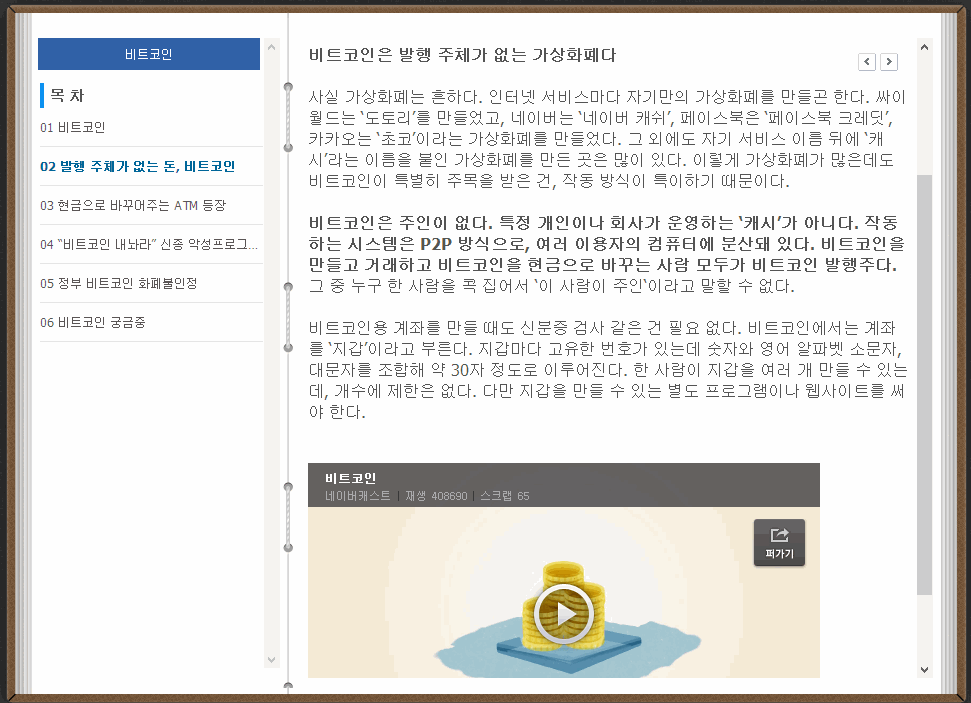Click the 퍼가기 share button
Image resolution: width=971 pixels, height=703 pixels.
pos(779,543)
